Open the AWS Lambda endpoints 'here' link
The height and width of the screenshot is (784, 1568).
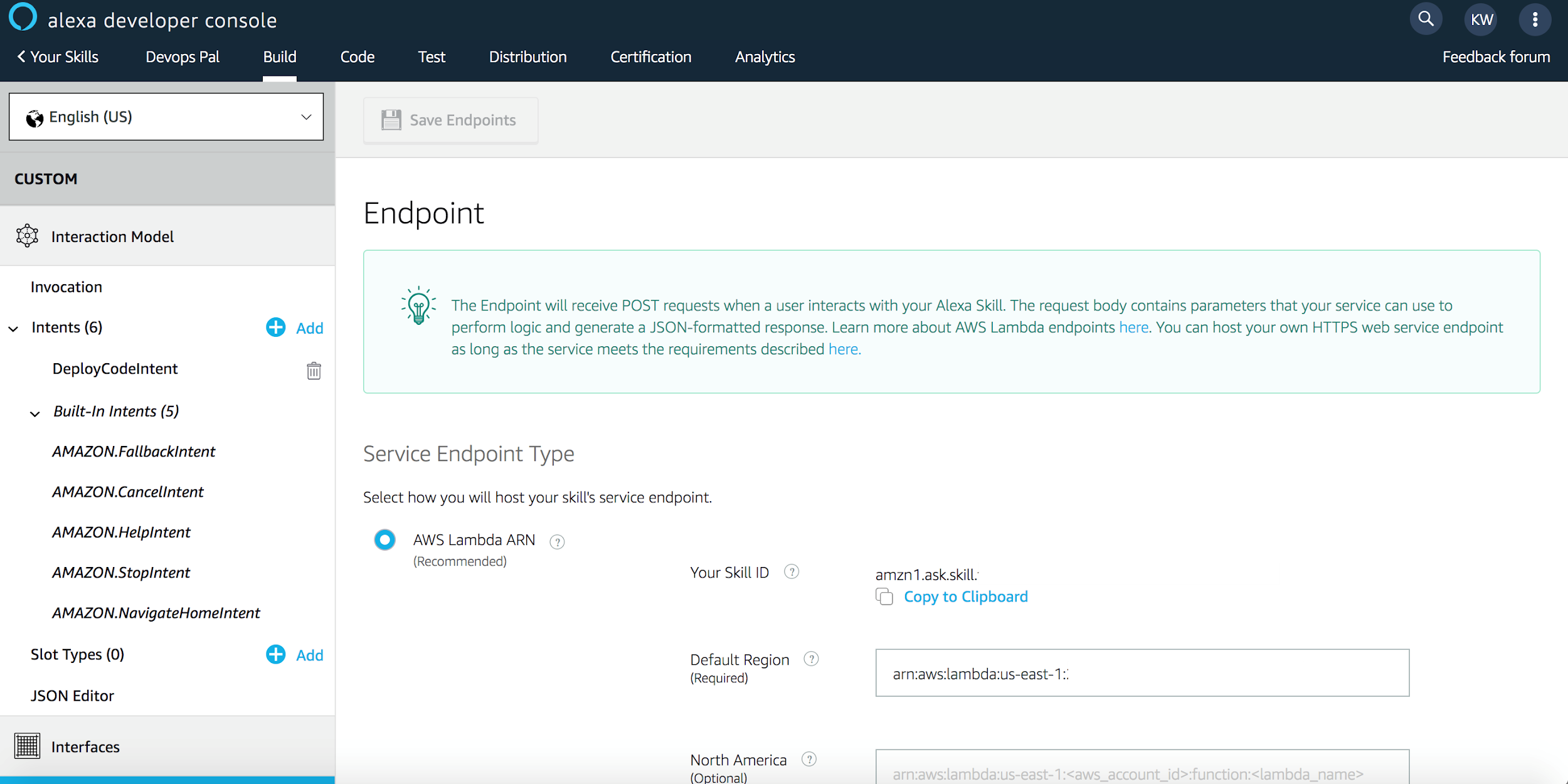tap(1133, 327)
